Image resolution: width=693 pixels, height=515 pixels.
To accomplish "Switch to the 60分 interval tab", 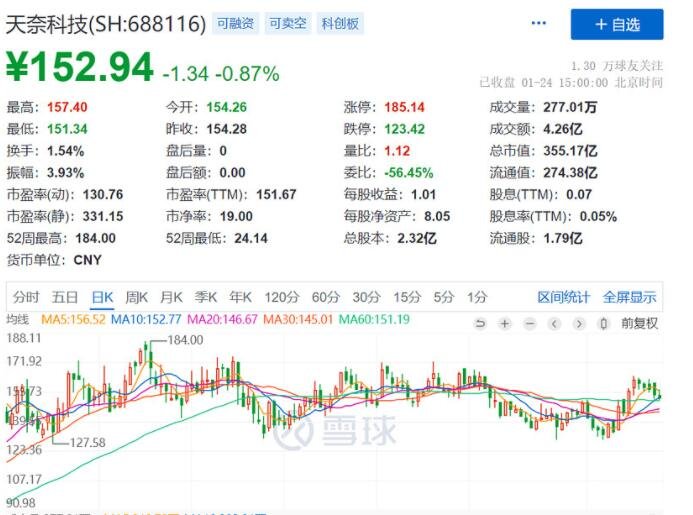I will coord(326,297).
